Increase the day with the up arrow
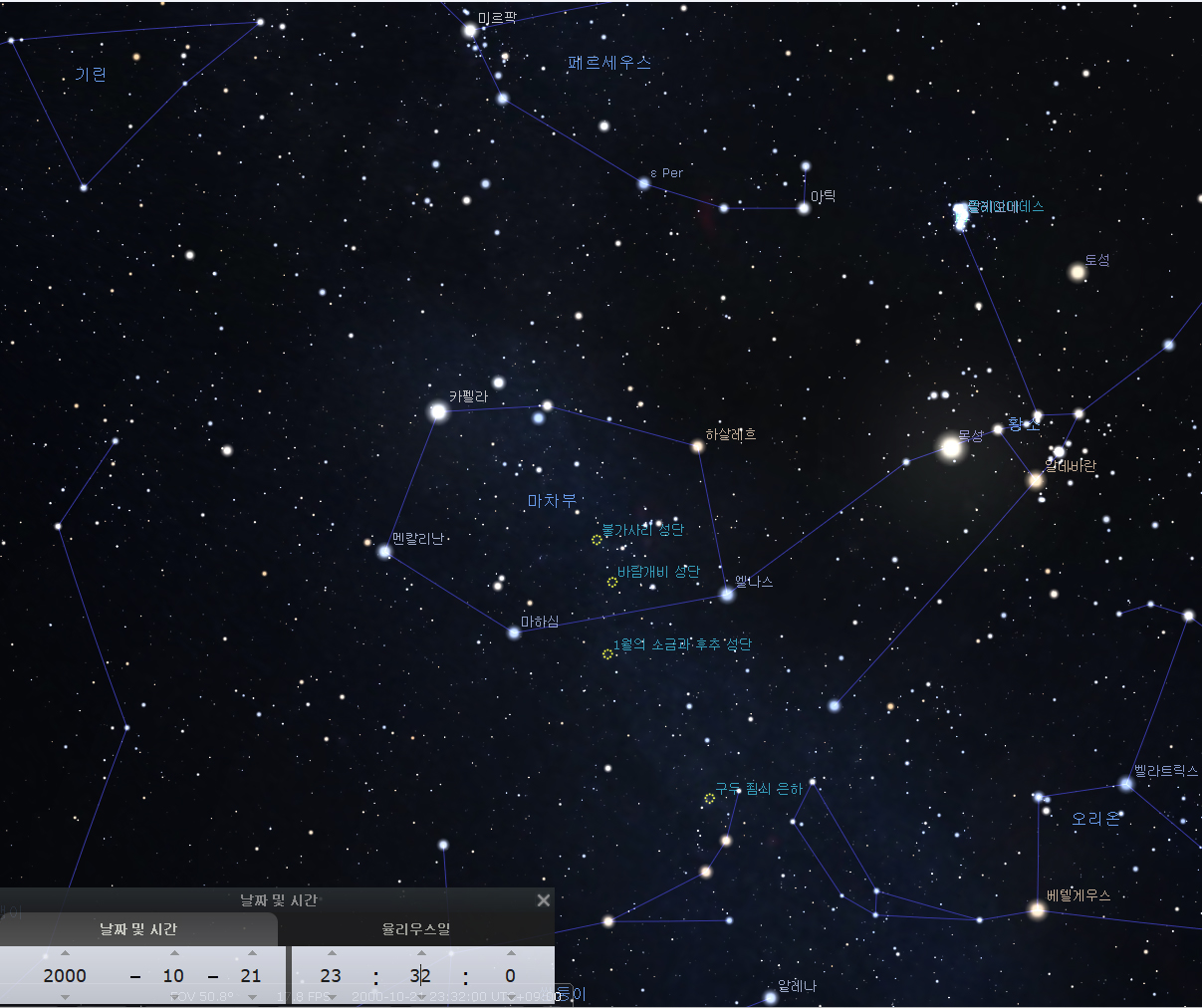The width and height of the screenshot is (1202, 1008). coord(252,953)
